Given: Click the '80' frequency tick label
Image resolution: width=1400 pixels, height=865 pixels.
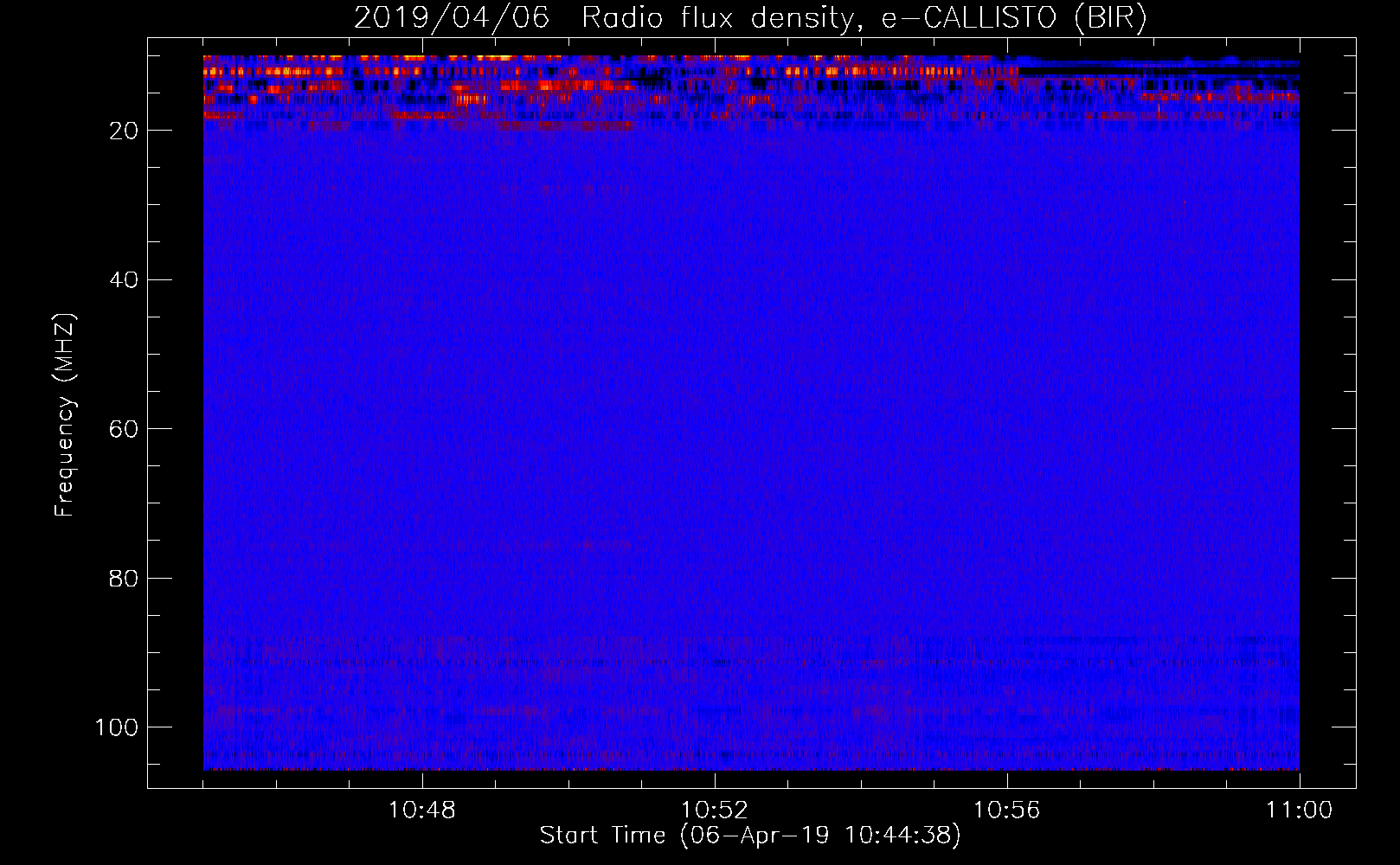Looking at the screenshot, I should (x=124, y=578).
